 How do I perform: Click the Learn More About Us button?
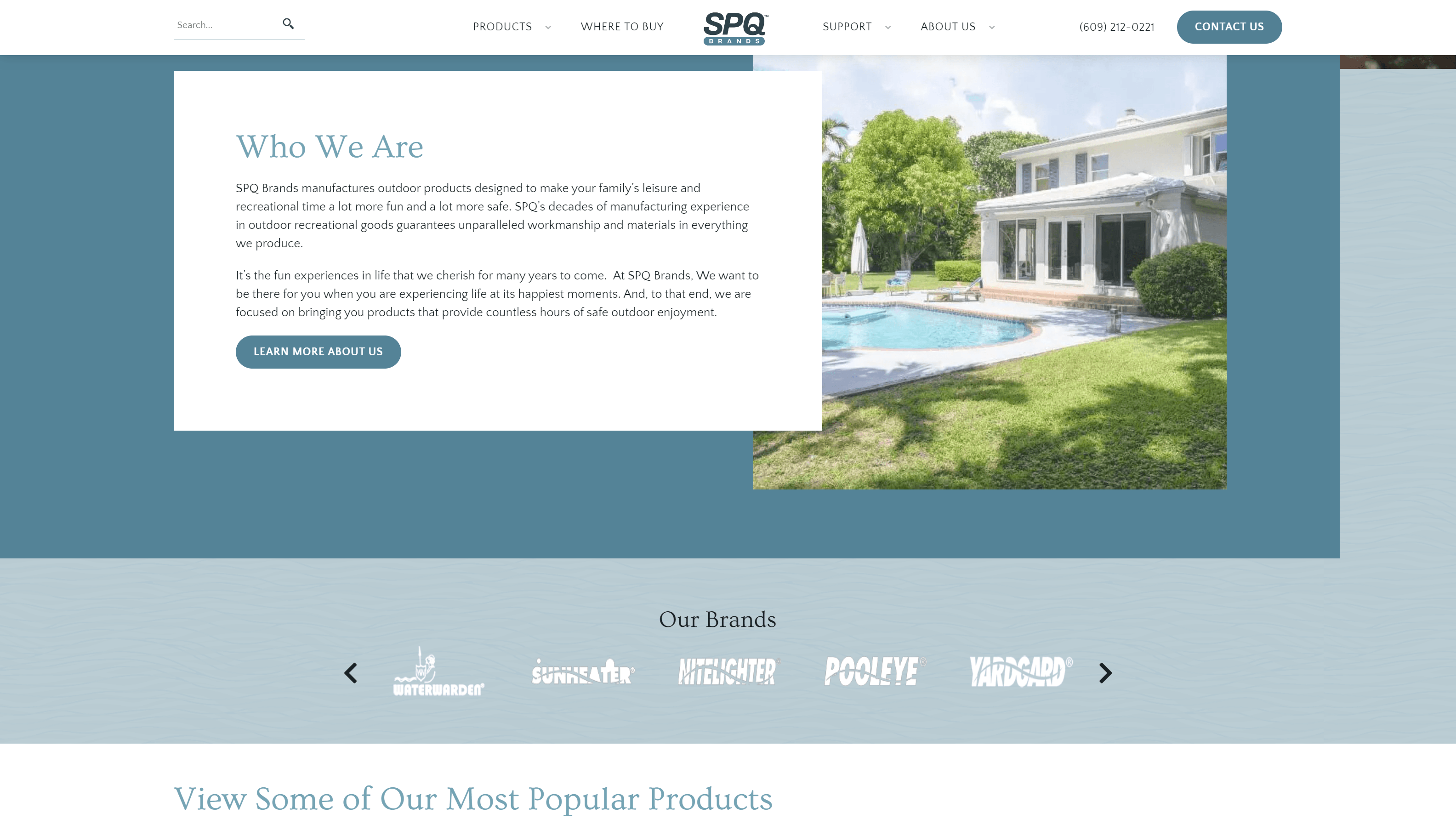coord(318,351)
